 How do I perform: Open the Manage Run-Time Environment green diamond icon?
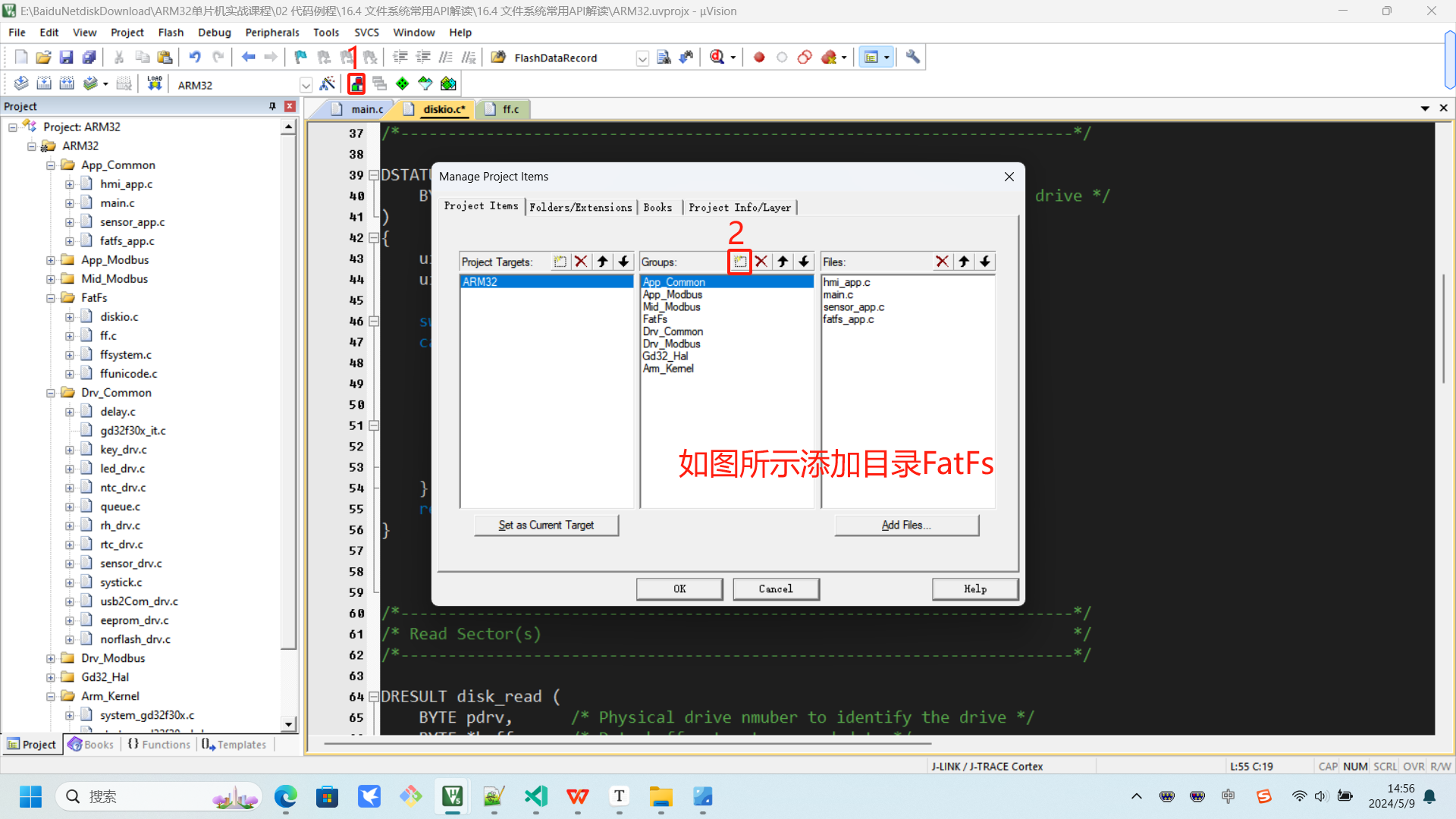click(402, 83)
